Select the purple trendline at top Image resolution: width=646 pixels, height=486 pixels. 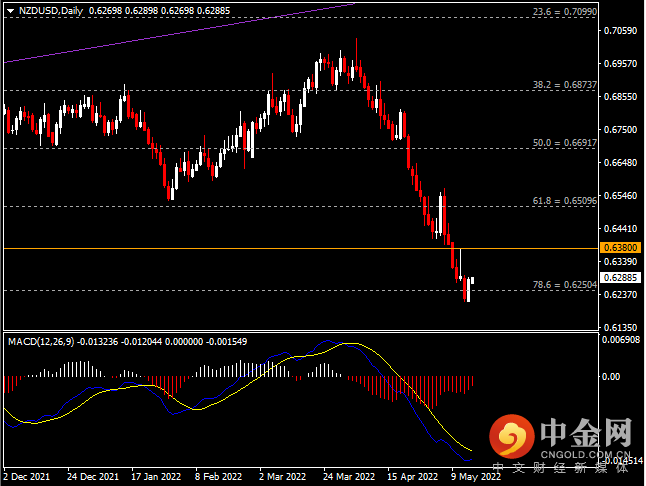[180, 34]
